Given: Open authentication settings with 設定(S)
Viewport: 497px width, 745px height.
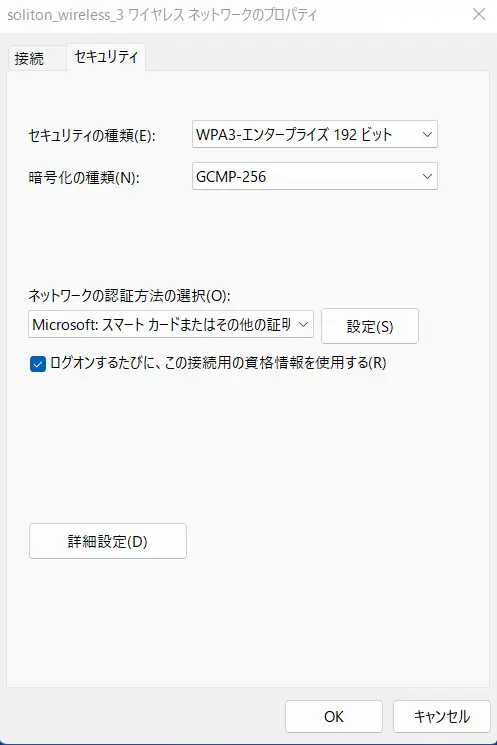Looking at the screenshot, I should point(370,326).
